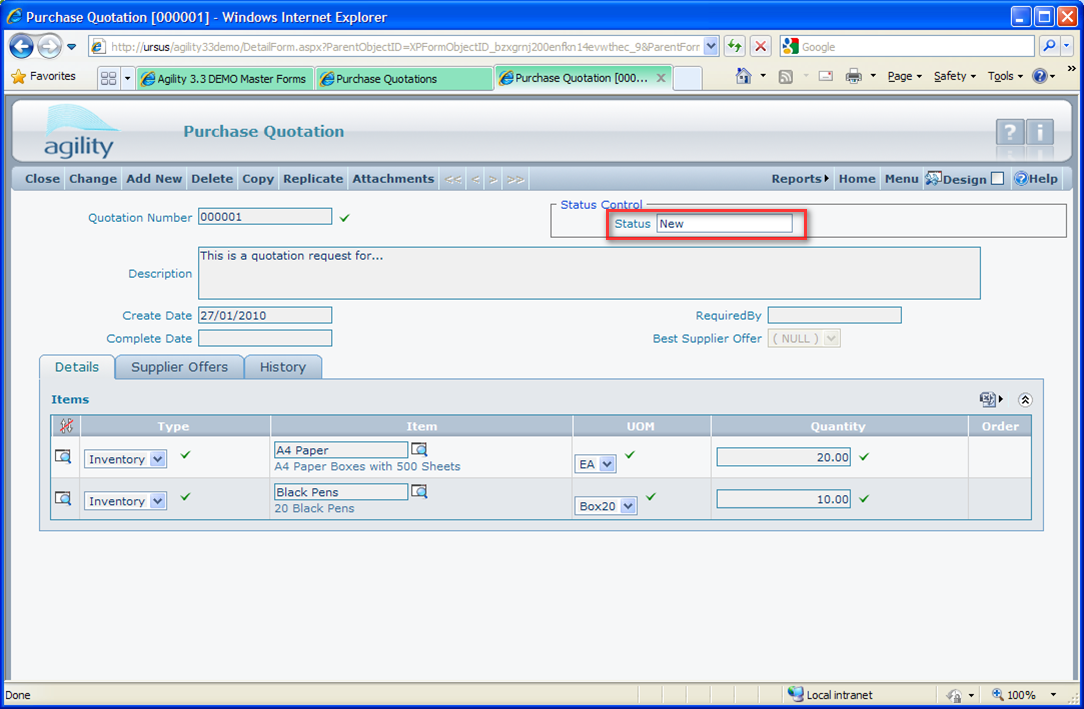Switch to the History tab
Viewport: 1084px width, 709px height.
[x=283, y=367]
